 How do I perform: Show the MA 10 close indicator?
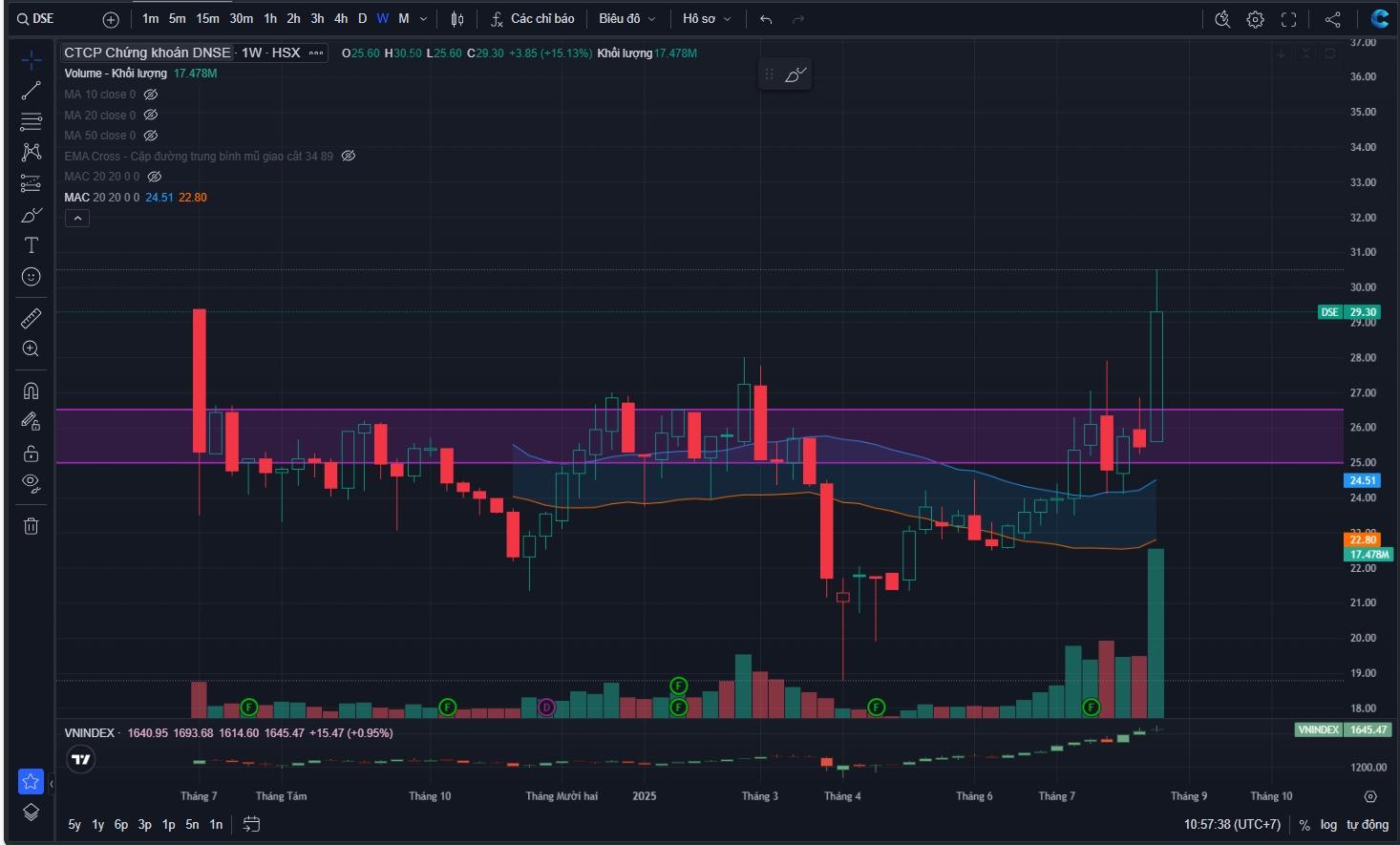pos(151,95)
